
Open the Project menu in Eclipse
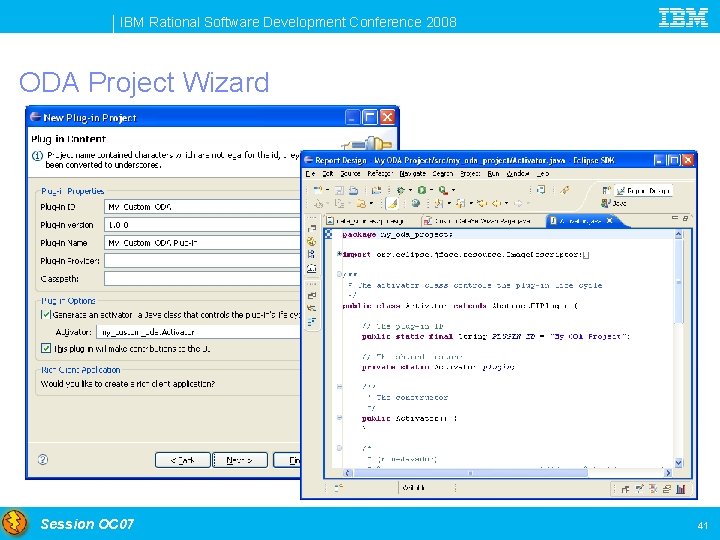pyautogui.click(x=470, y=174)
